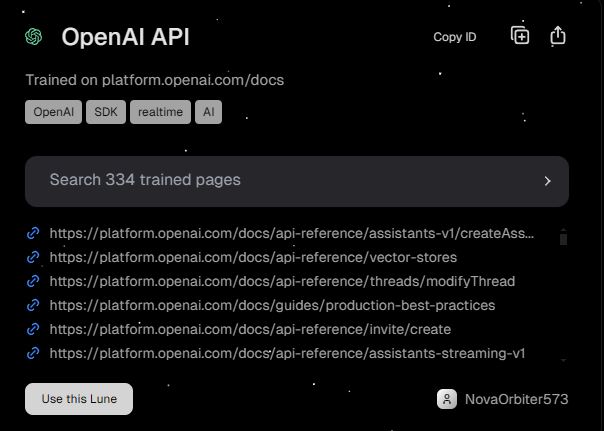The height and width of the screenshot is (431, 604).
Task: Open the assistants-streaming-v1 link
Action: click(x=287, y=353)
